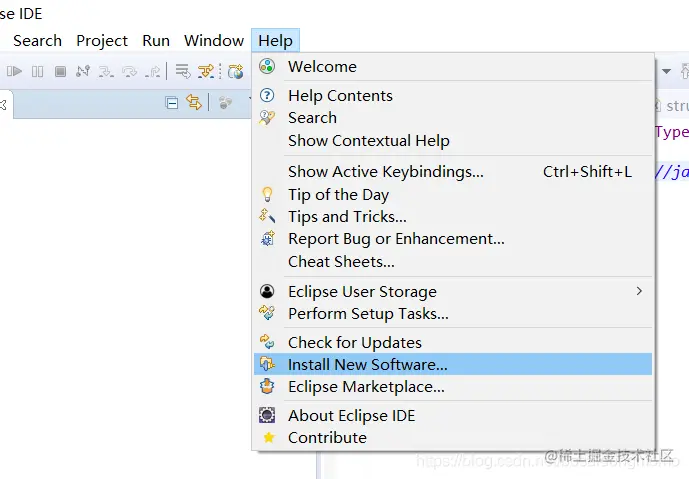689x479 pixels.
Task: Choose Welcome from Help menu
Action: [453, 67]
